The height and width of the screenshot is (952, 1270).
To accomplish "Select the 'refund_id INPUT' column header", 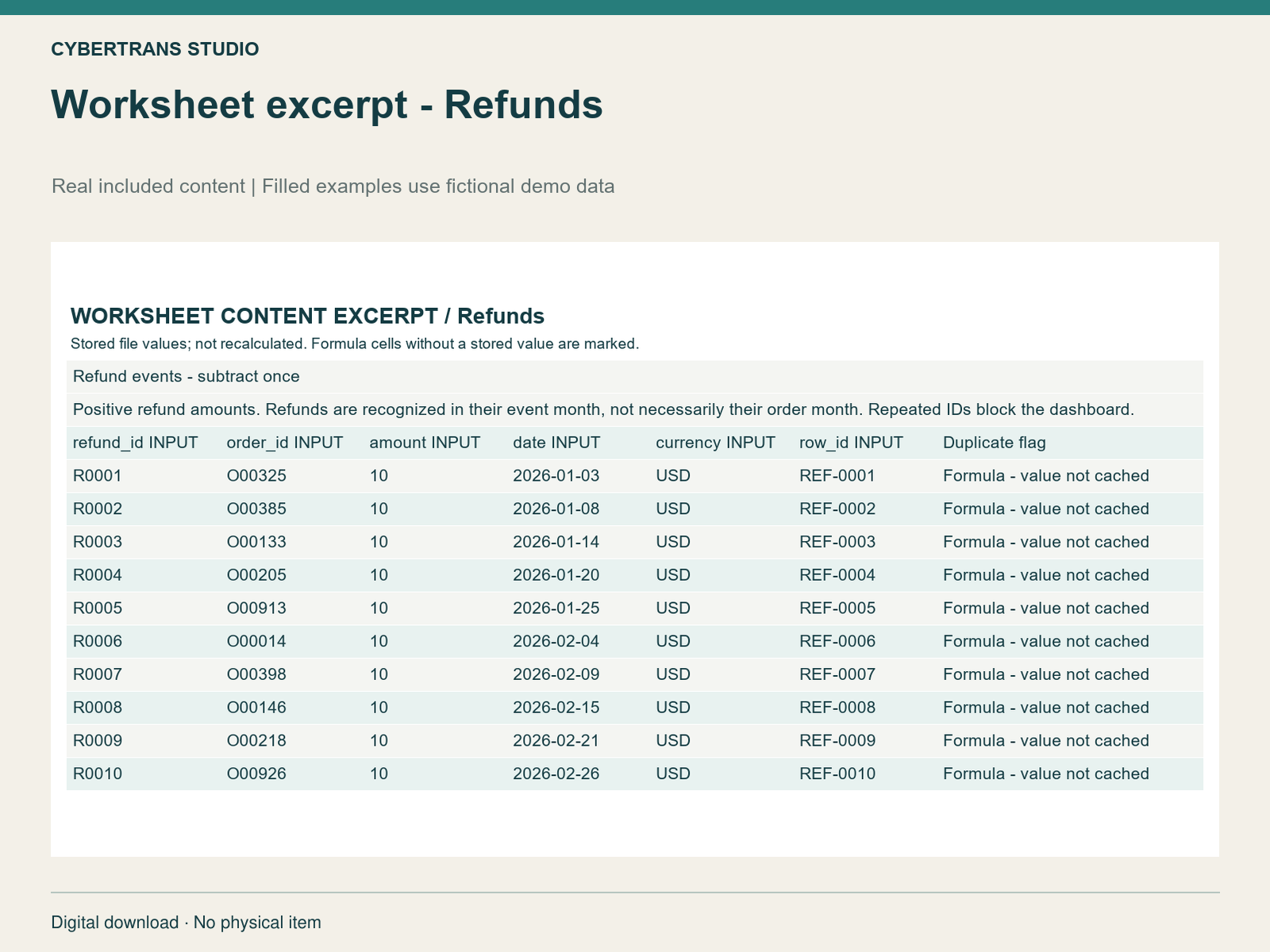I will pos(135,443).
